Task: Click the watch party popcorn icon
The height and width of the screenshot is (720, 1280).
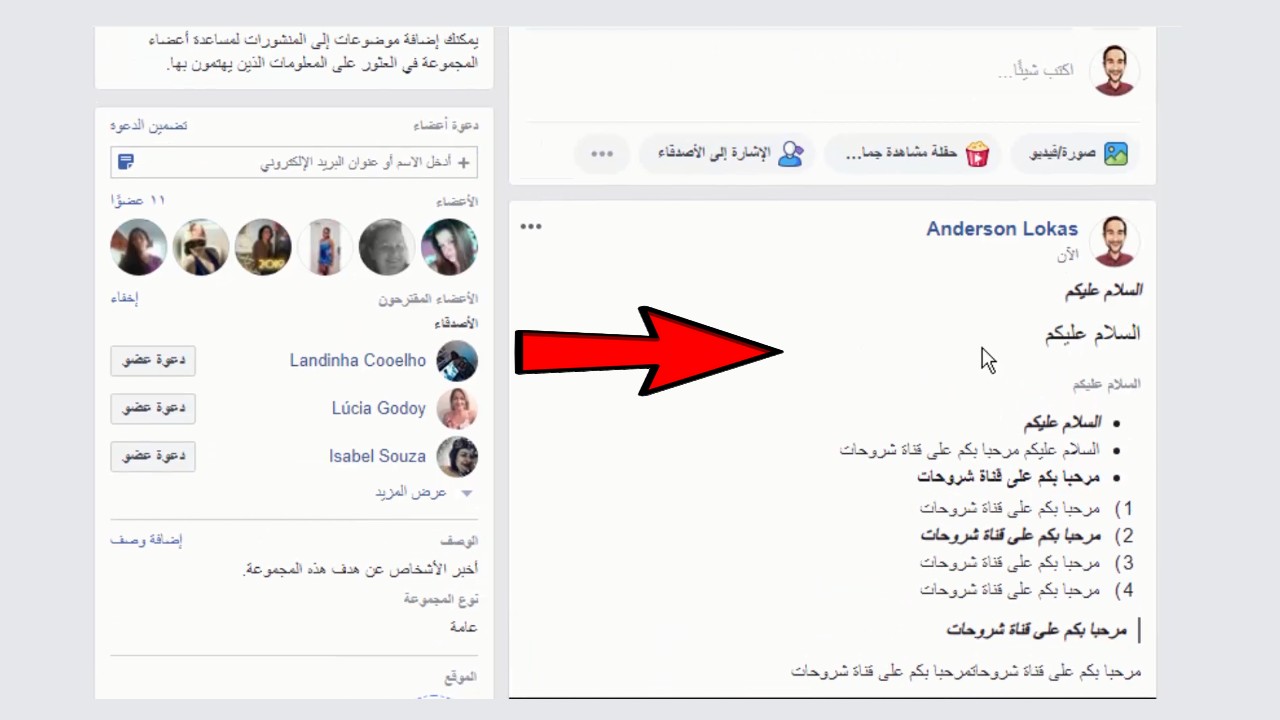Action: coord(977,153)
